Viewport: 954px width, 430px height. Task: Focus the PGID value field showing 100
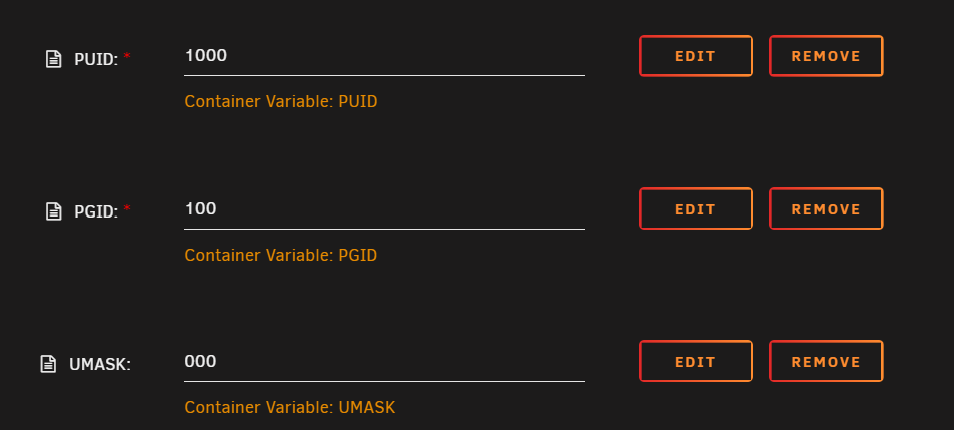pos(384,209)
